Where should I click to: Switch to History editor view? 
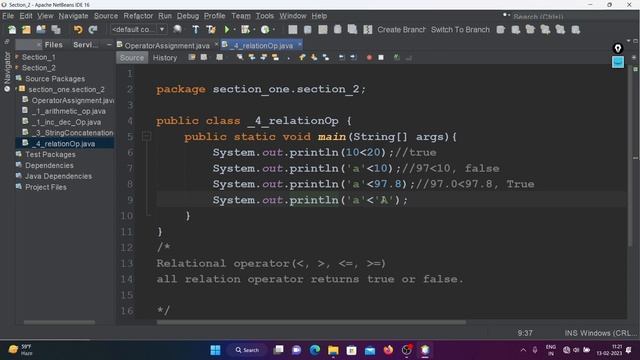(x=165, y=58)
